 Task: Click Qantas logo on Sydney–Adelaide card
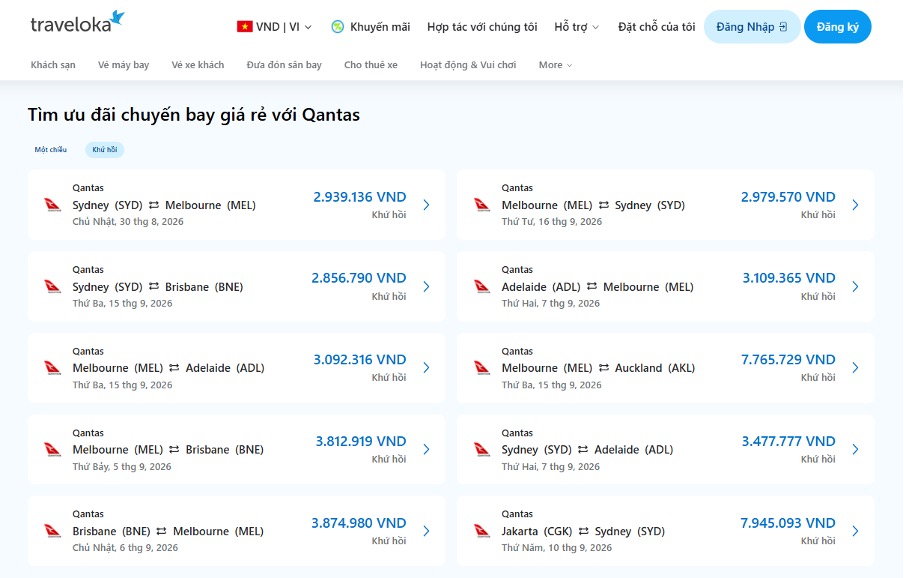[x=482, y=449]
